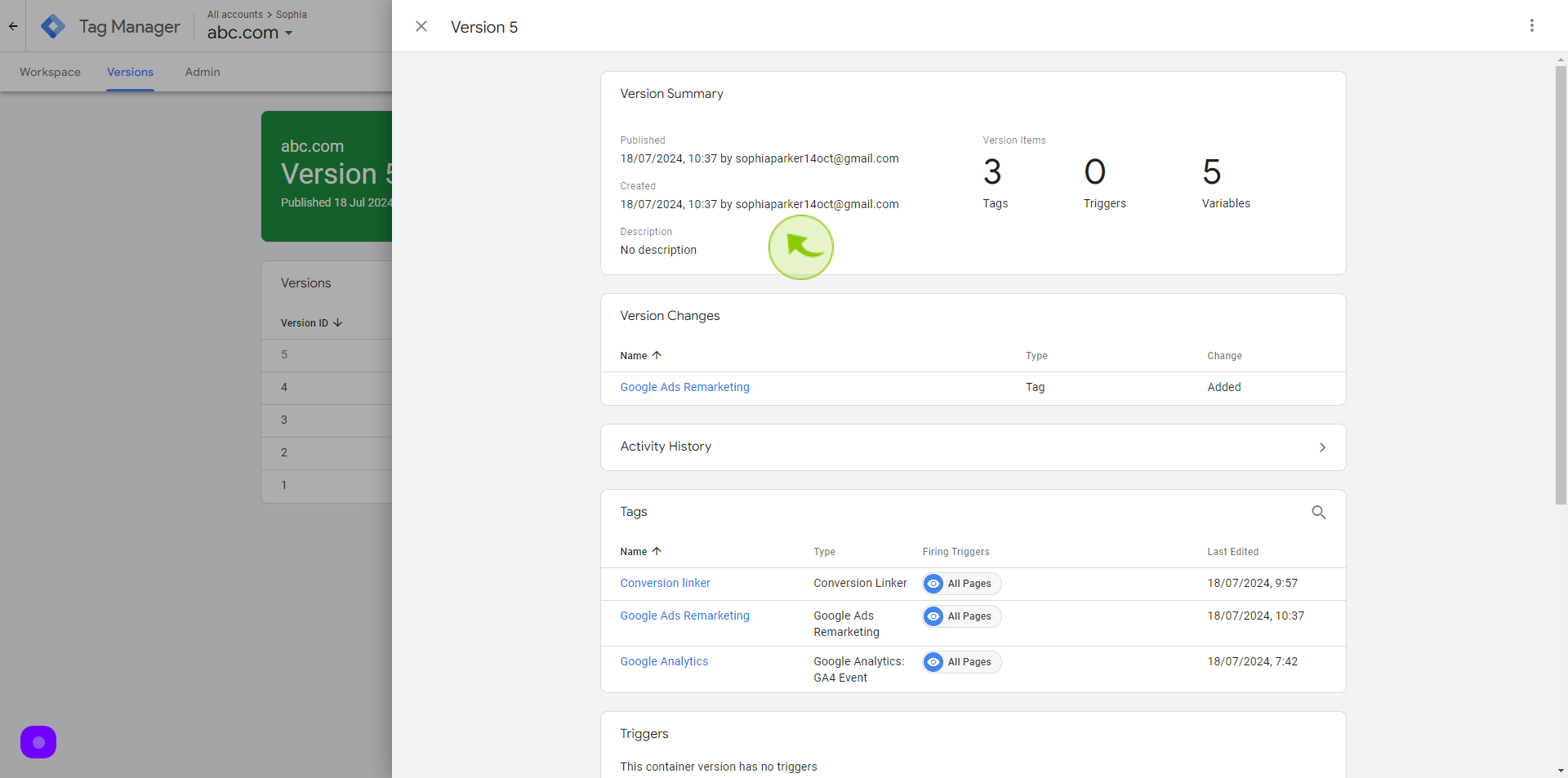Sort Version Changes by Name arrow
The image size is (1568, 778).
coord(657,355)
